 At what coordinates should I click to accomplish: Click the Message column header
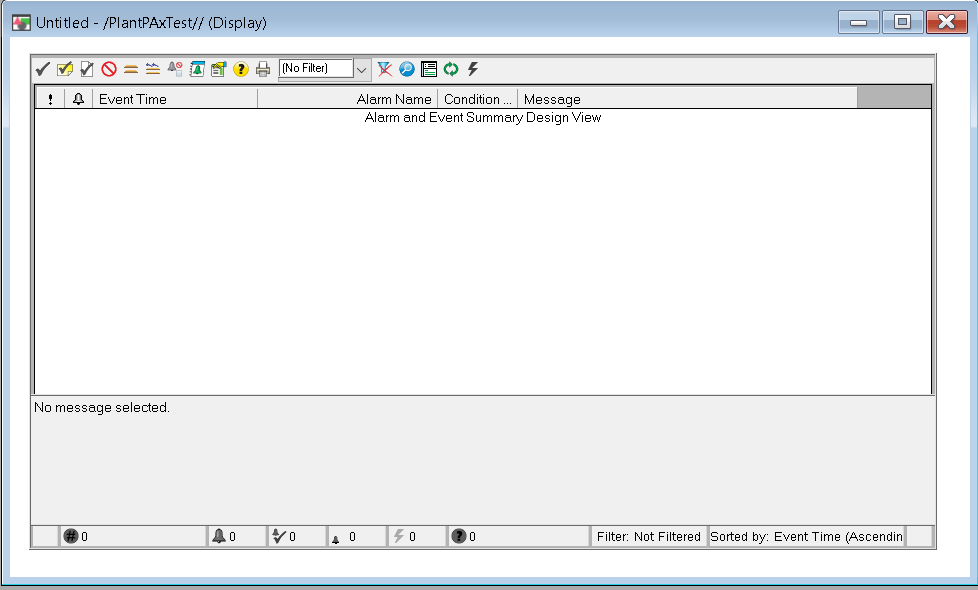point(687,99)
